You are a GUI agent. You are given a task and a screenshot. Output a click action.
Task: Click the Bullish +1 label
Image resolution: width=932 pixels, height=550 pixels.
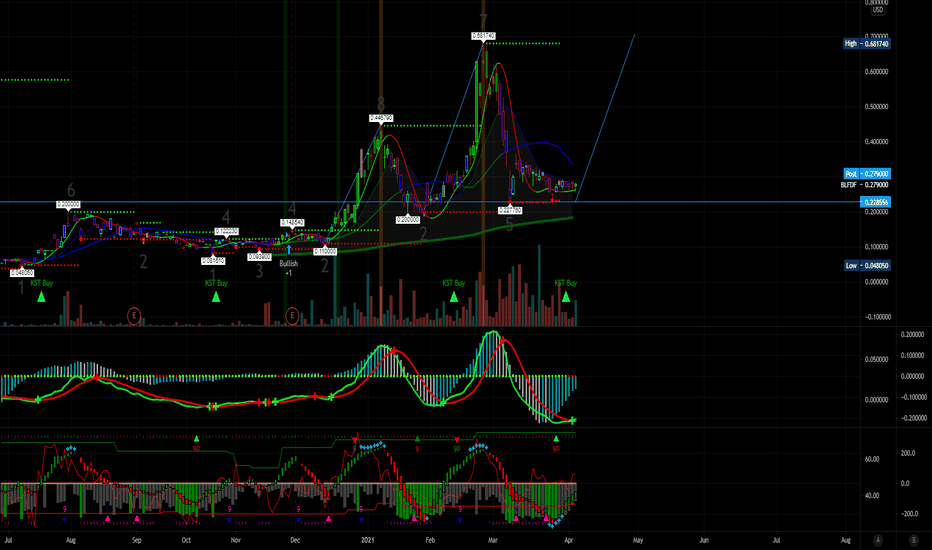click(x=289, y=268)
